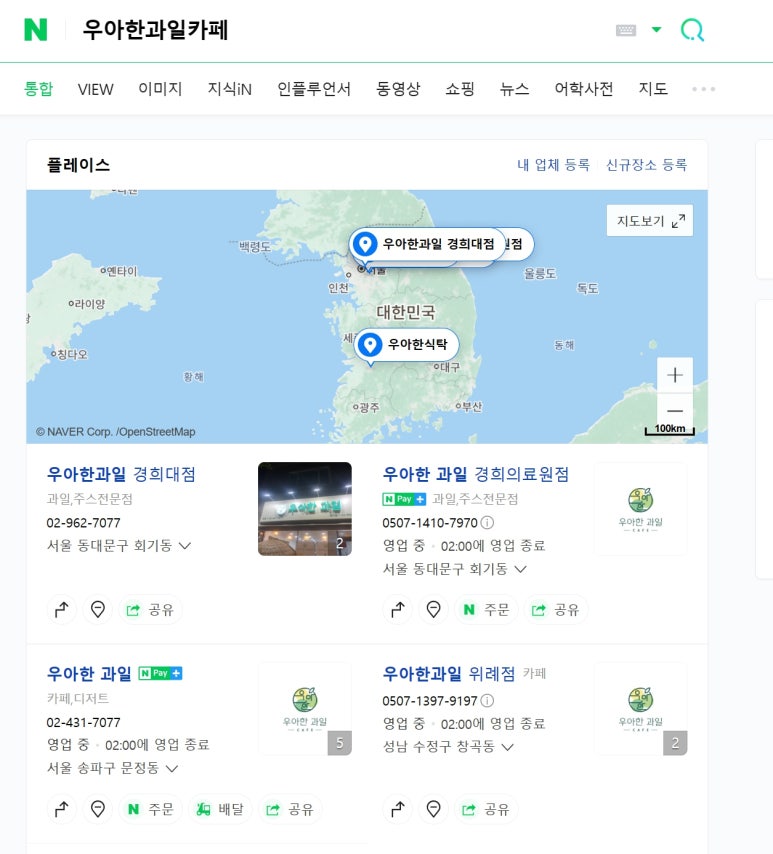Share the 문정동 우아한 과일 listing

click(290, 809)
